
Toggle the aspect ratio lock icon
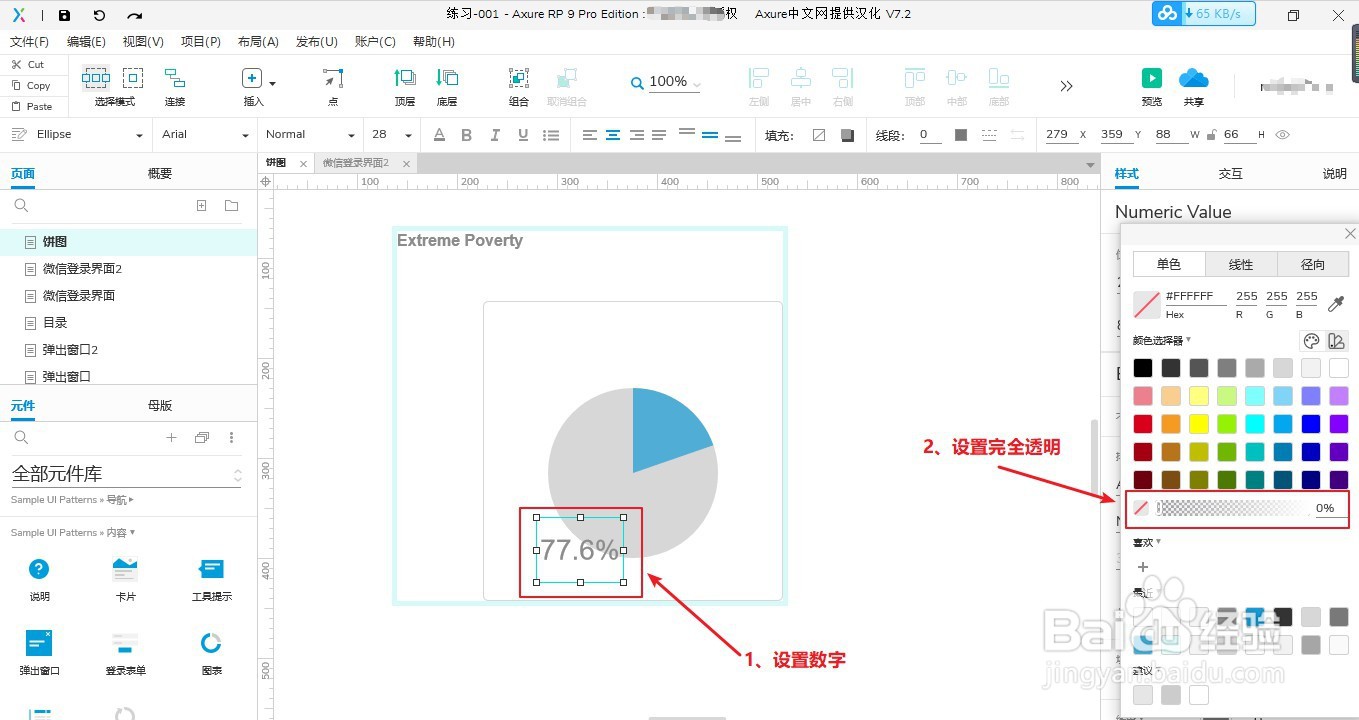click(1212, 135)
